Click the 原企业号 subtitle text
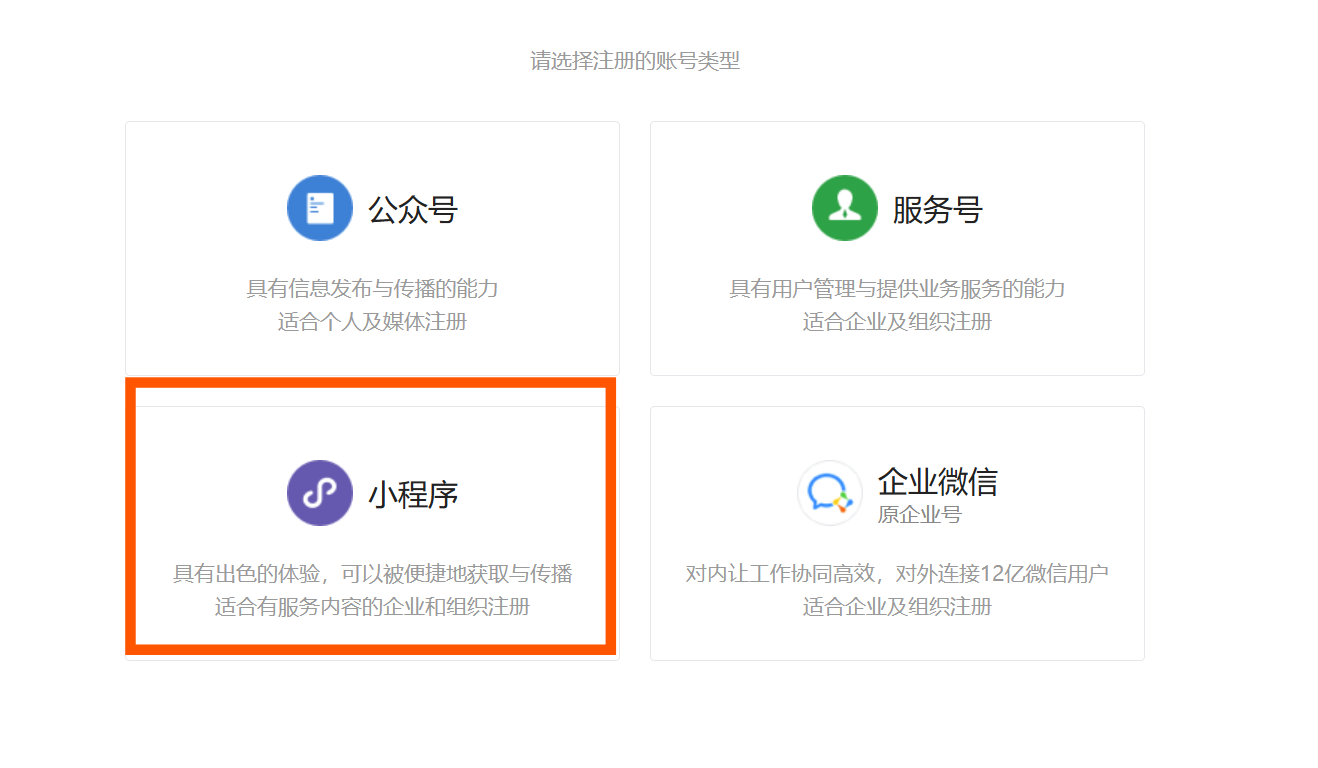Screen dimensions: 1318x768 (x=920, y=515)
